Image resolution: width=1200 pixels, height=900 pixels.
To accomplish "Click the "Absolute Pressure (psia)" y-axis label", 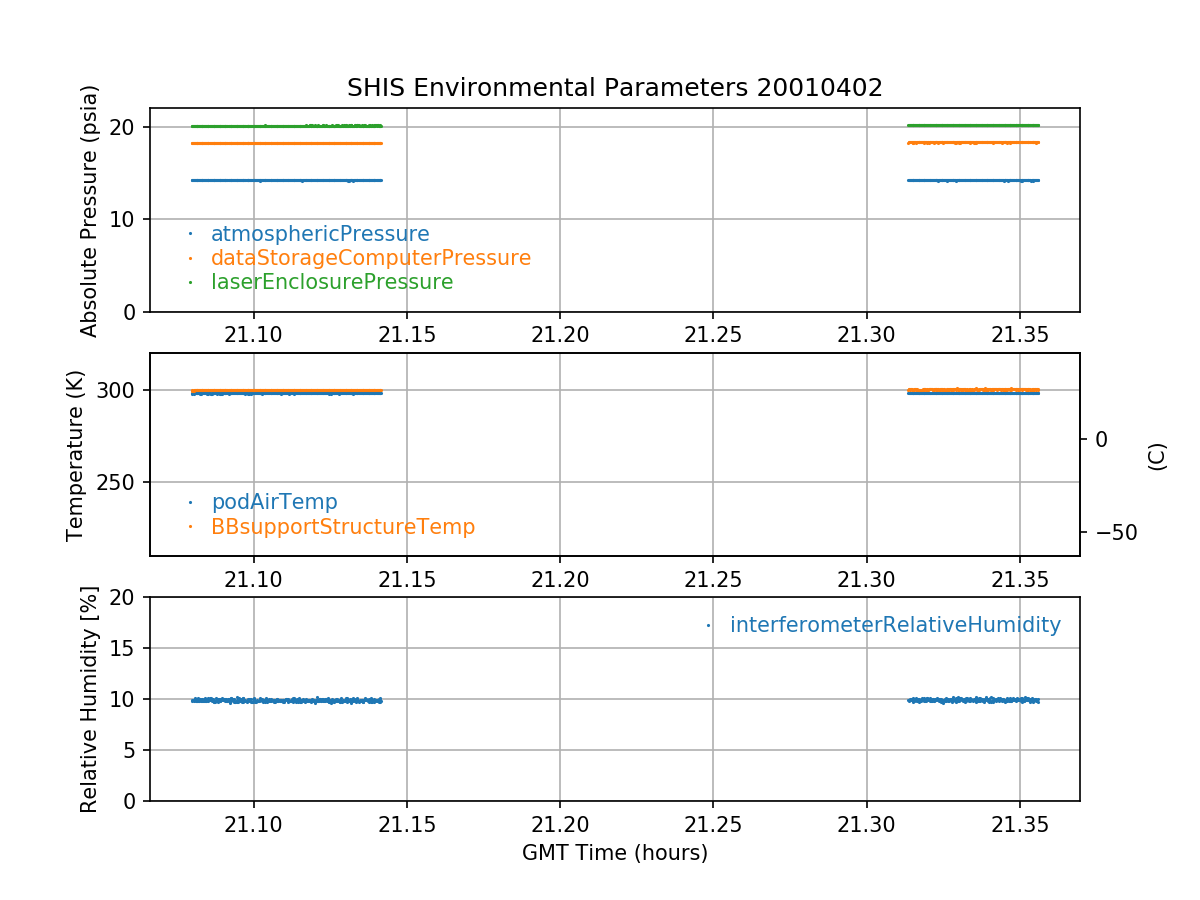I will point(90,210).
